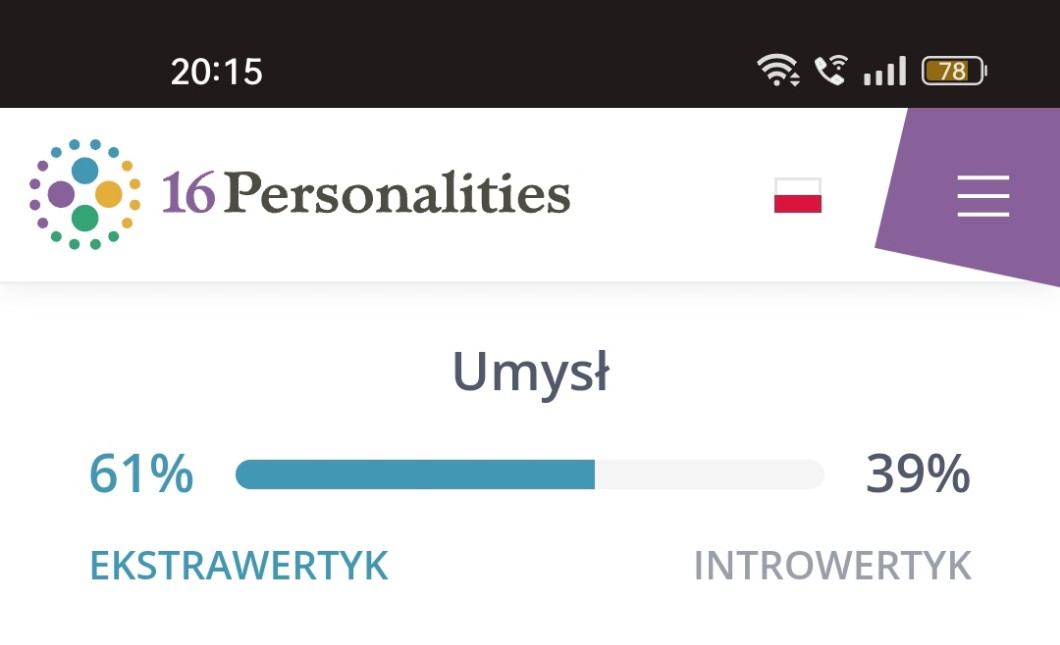The height and width of the screenshot is (645, 1060).
Task: Click the 16Personalities colorful dots logo
Action: [x=85, y=194]
